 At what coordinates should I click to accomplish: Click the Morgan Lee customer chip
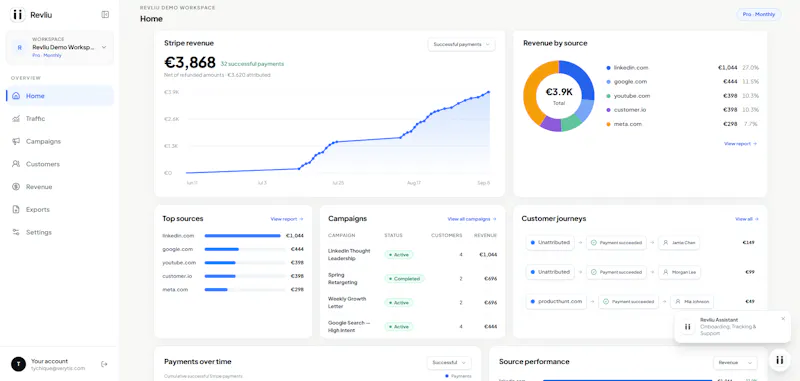click(679, 272)
